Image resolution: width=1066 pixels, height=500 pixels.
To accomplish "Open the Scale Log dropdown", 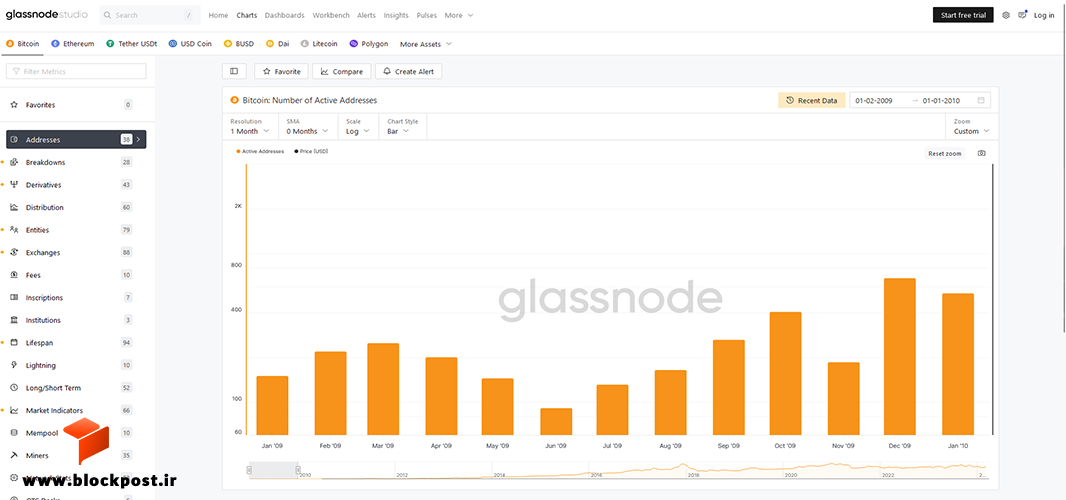I will pyautogui.click(x=358, y=127).
